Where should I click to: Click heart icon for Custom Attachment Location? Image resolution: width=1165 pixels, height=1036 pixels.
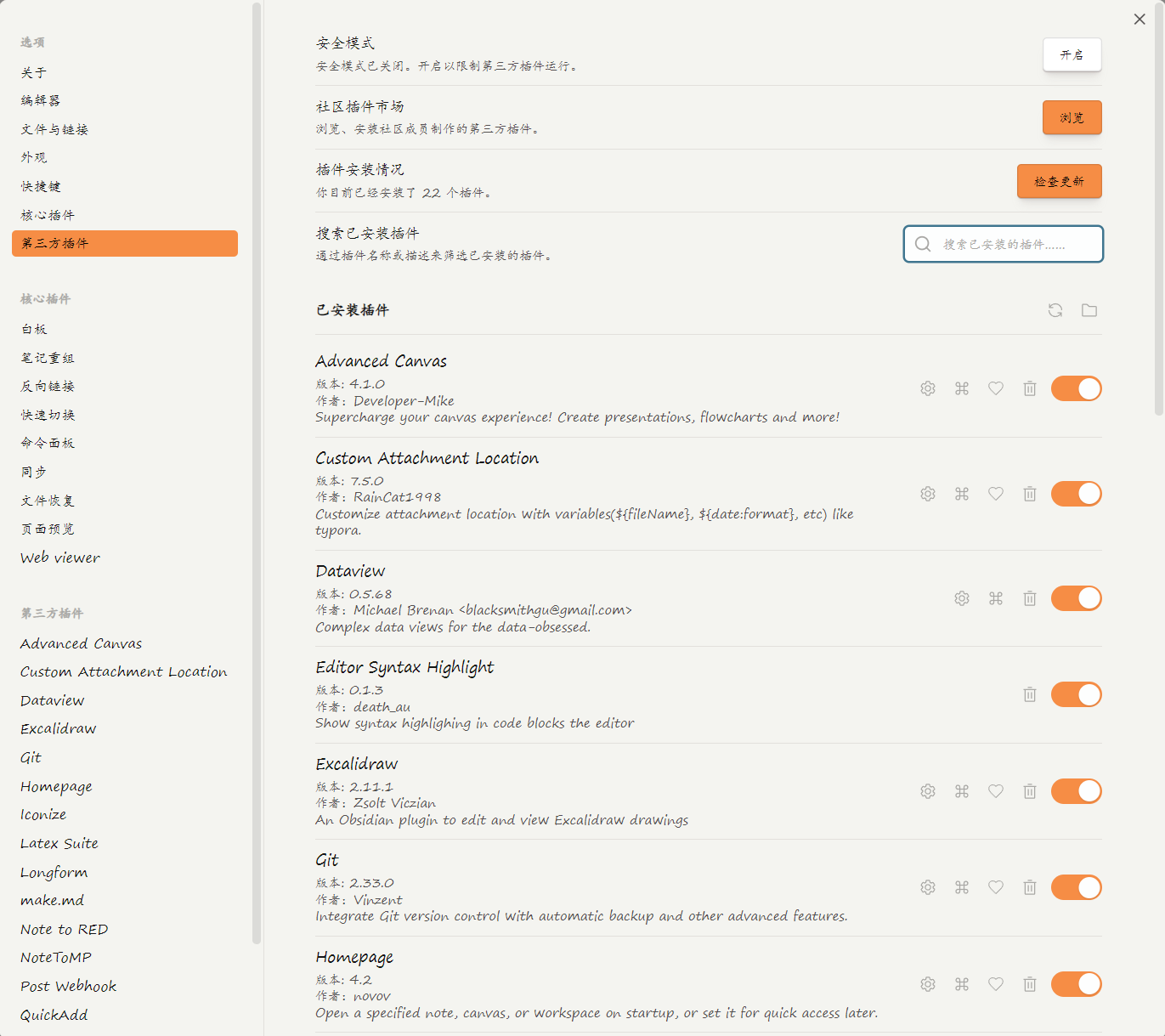pos(996,494)
